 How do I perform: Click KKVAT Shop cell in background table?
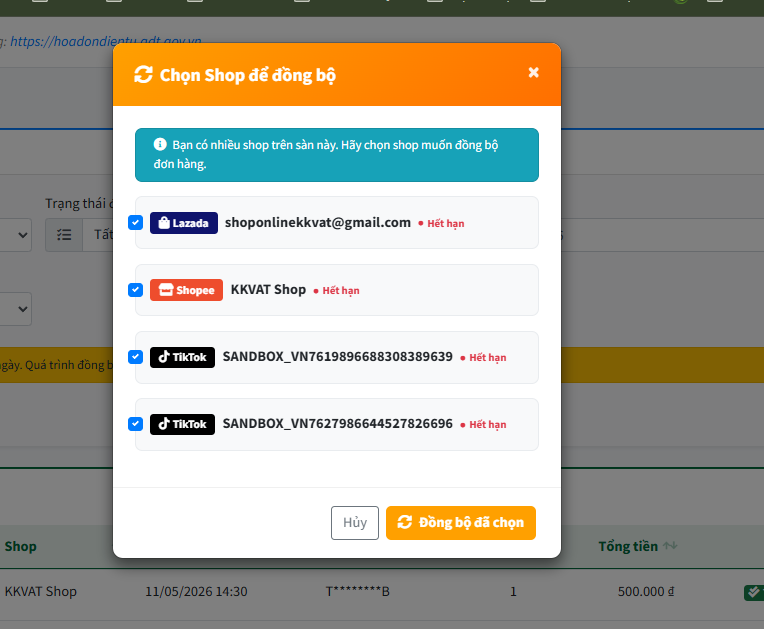point(41,591)
